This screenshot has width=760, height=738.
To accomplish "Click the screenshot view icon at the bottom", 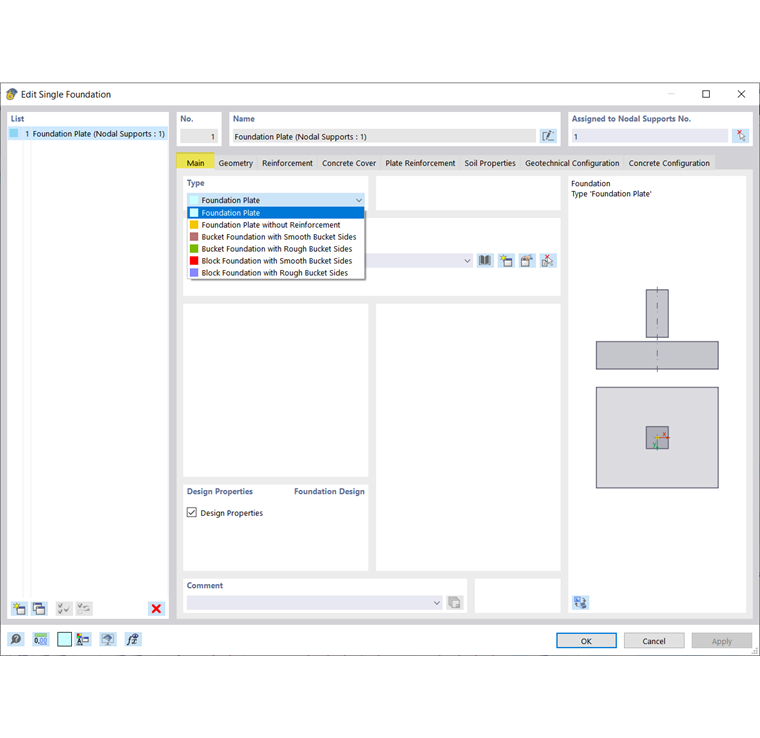I will pos(108,639).
